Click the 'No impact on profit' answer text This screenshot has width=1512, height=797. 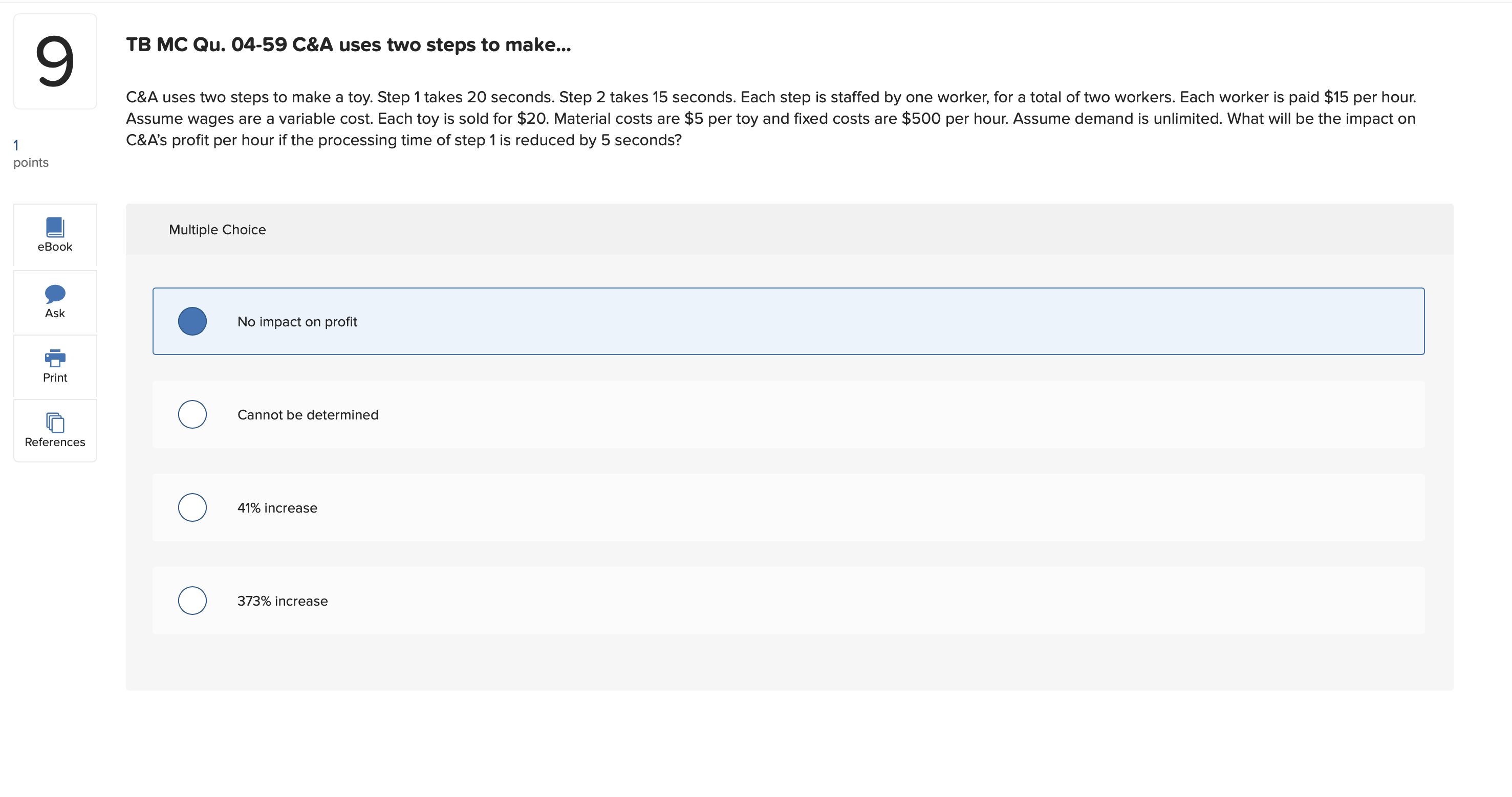(x=297, y=322)
